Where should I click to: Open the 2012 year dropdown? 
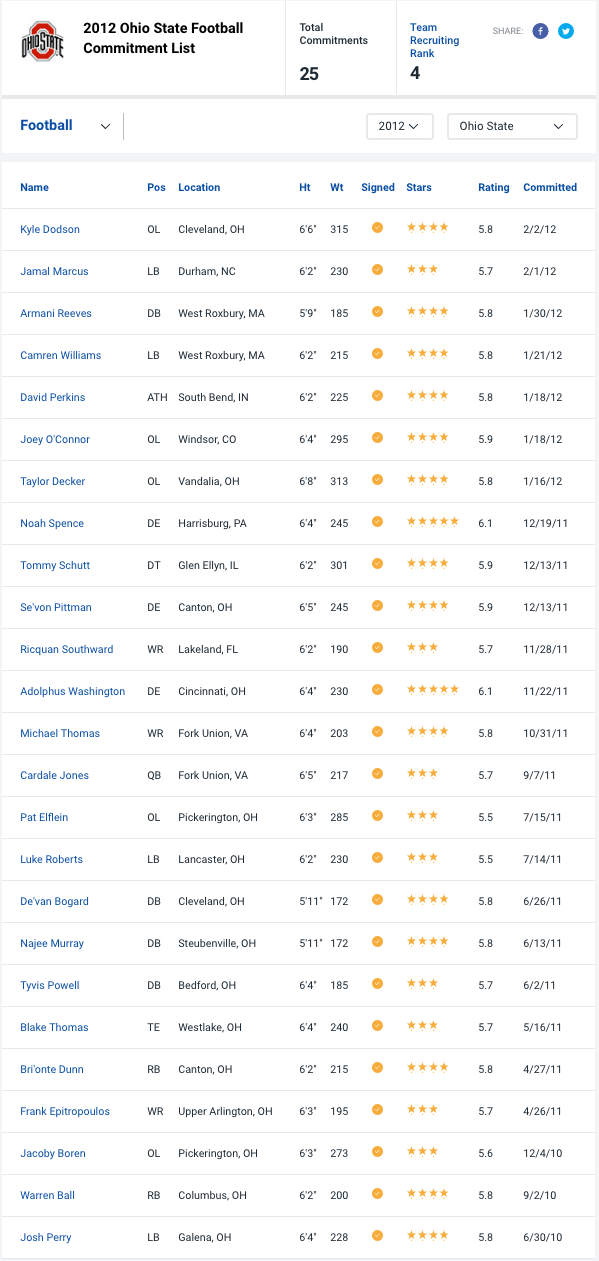(x=399, y=126)
